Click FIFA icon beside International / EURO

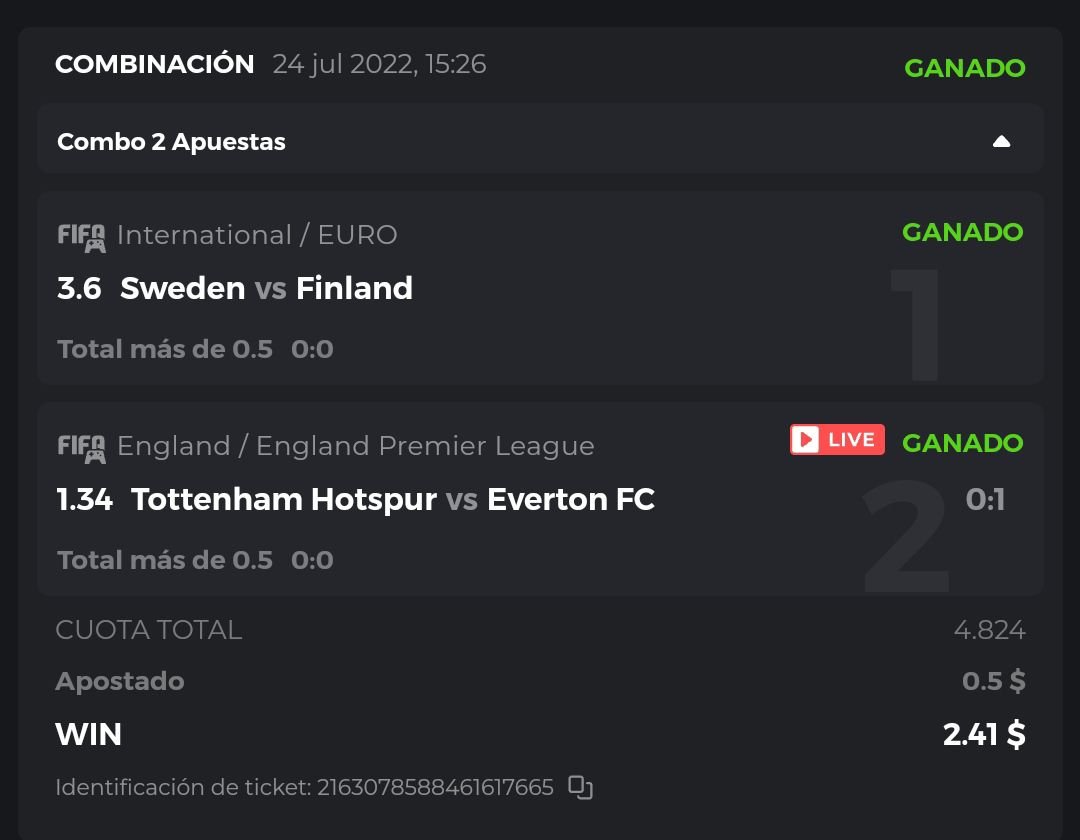81,237
